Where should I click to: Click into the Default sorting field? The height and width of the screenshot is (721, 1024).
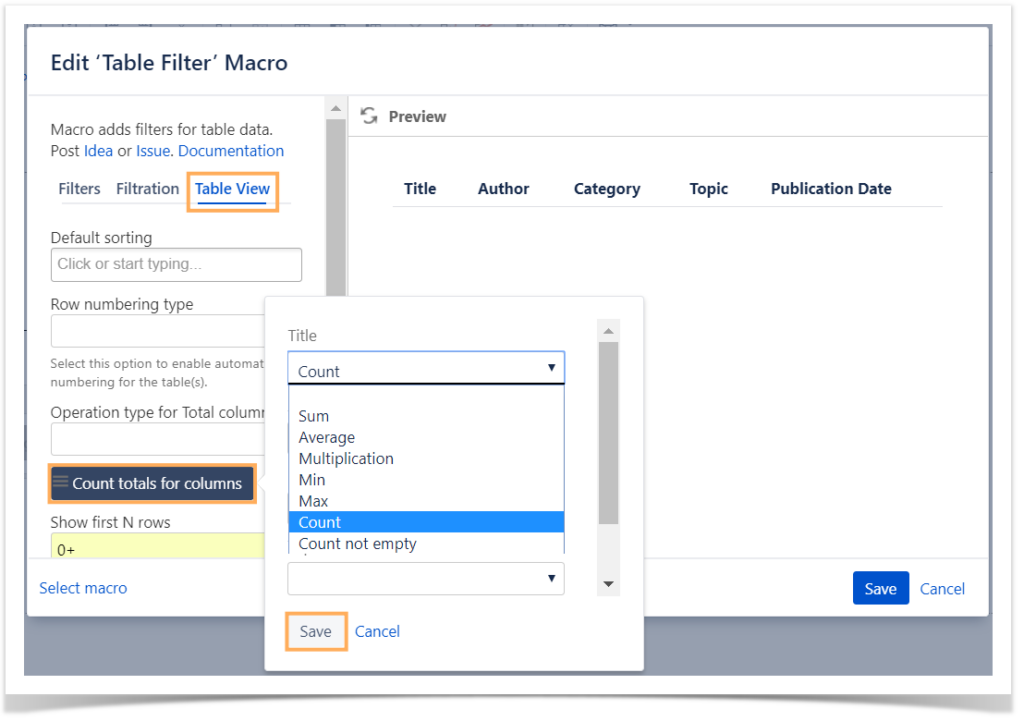coord(176,264)
